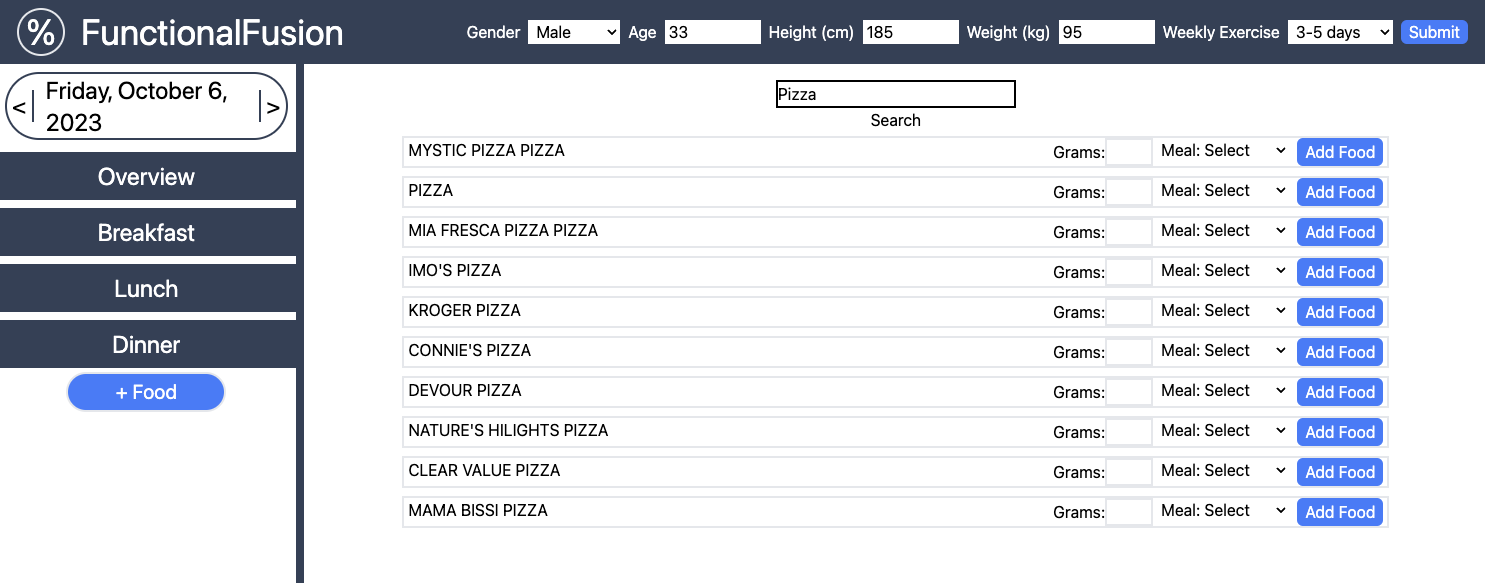The width and height of the screenshot is (1485, 583).
Task: Click the Search button below the field
Action: (895, 120)
